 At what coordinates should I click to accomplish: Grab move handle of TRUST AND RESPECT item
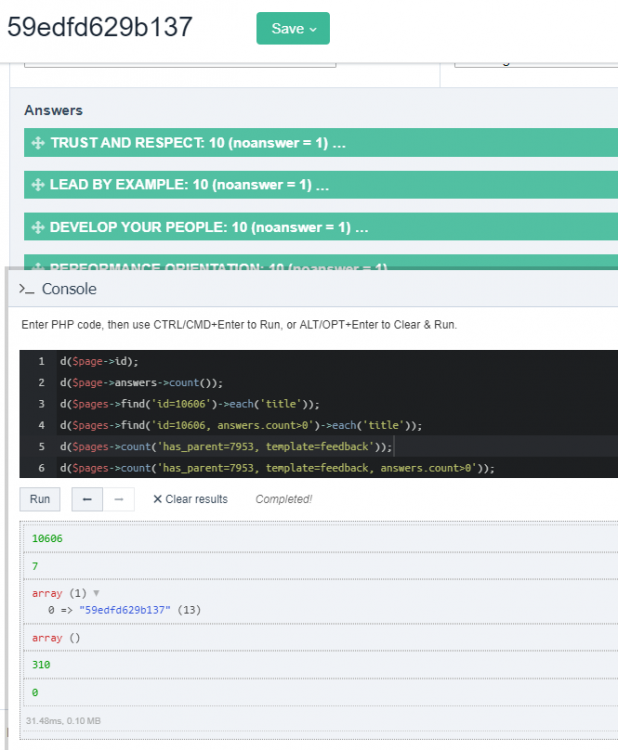tap(38, 143)
